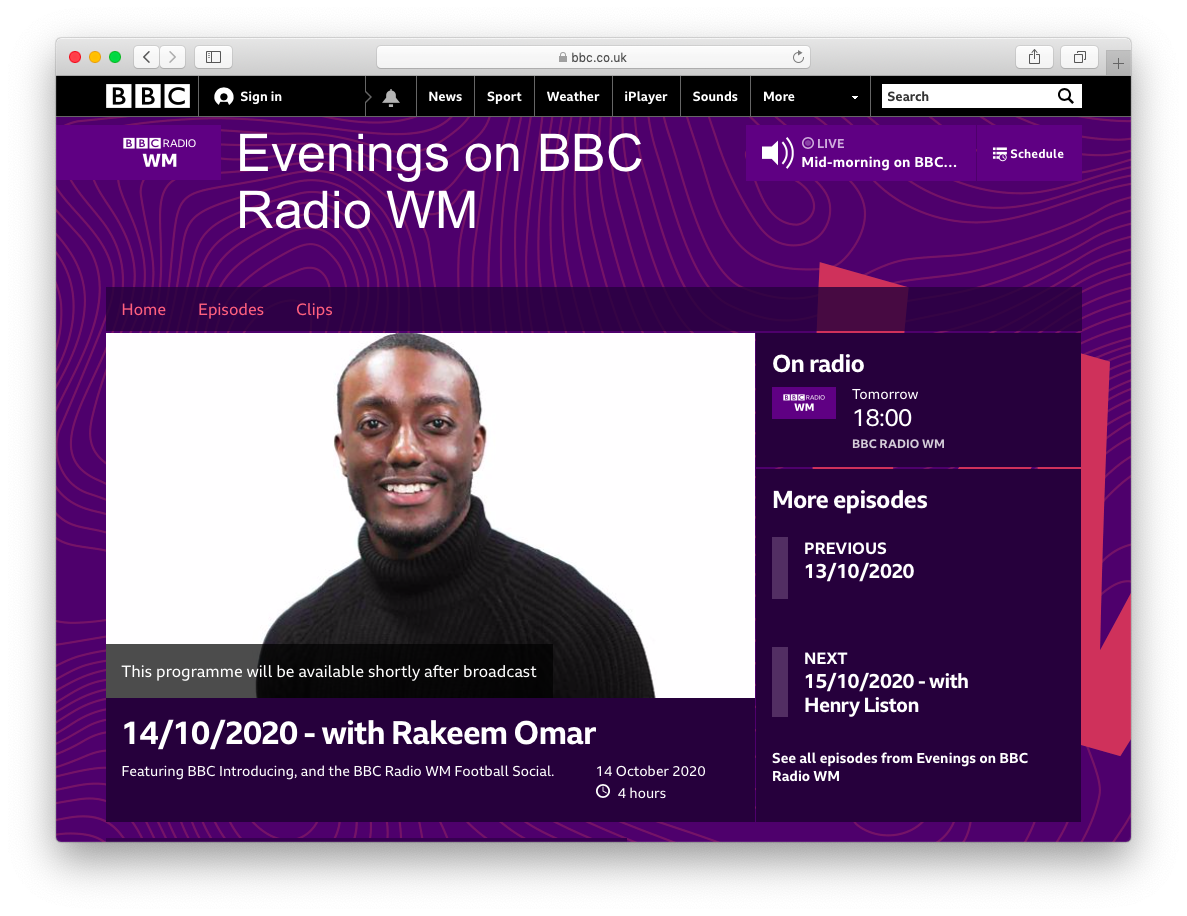Switch to the Episodes tab
The height and width of the screenshot is (916, 1187).
pos(231,310)
